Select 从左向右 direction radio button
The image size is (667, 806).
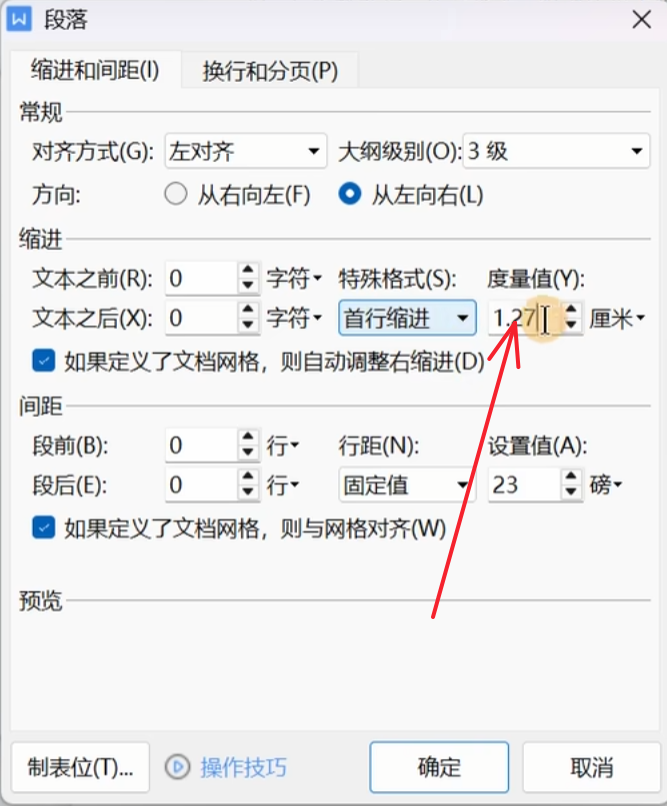tap(350, 195)
